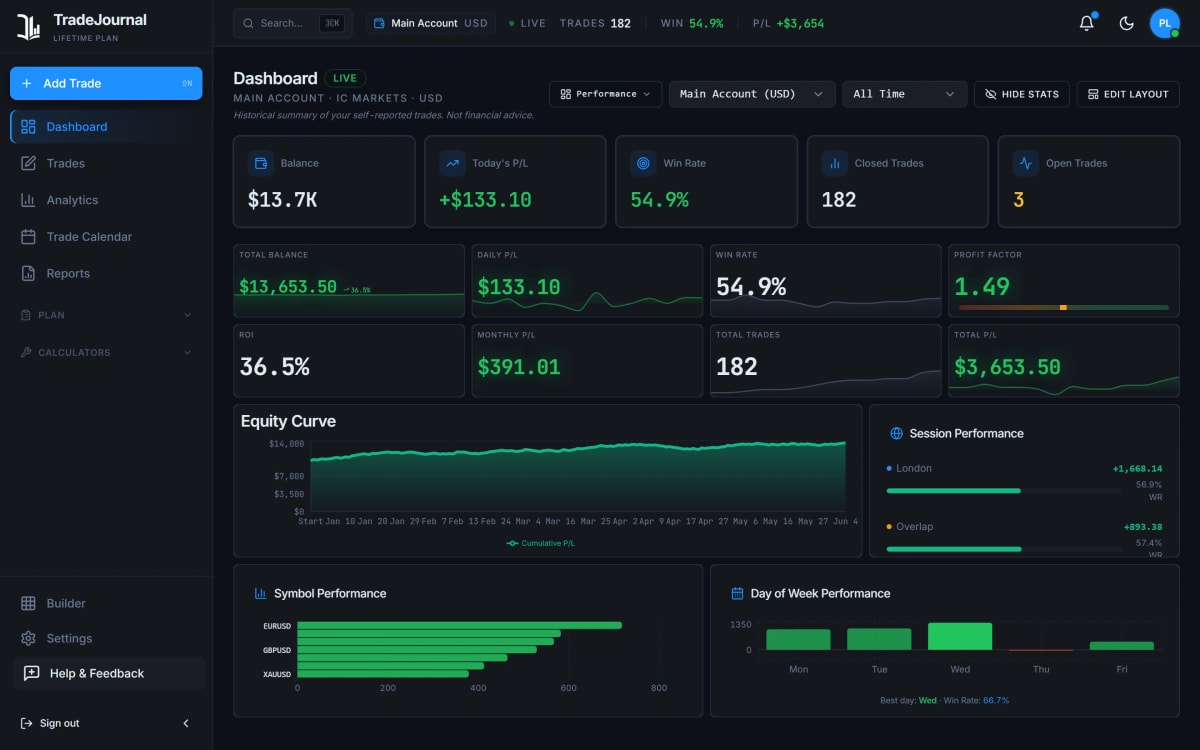Open the Main Account (USD) dropdown

click(752, 94)
